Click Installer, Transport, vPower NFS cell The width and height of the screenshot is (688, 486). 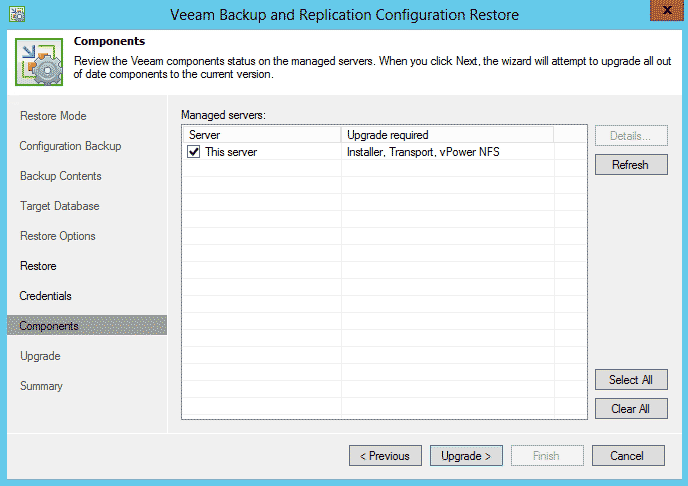point(423,152)
